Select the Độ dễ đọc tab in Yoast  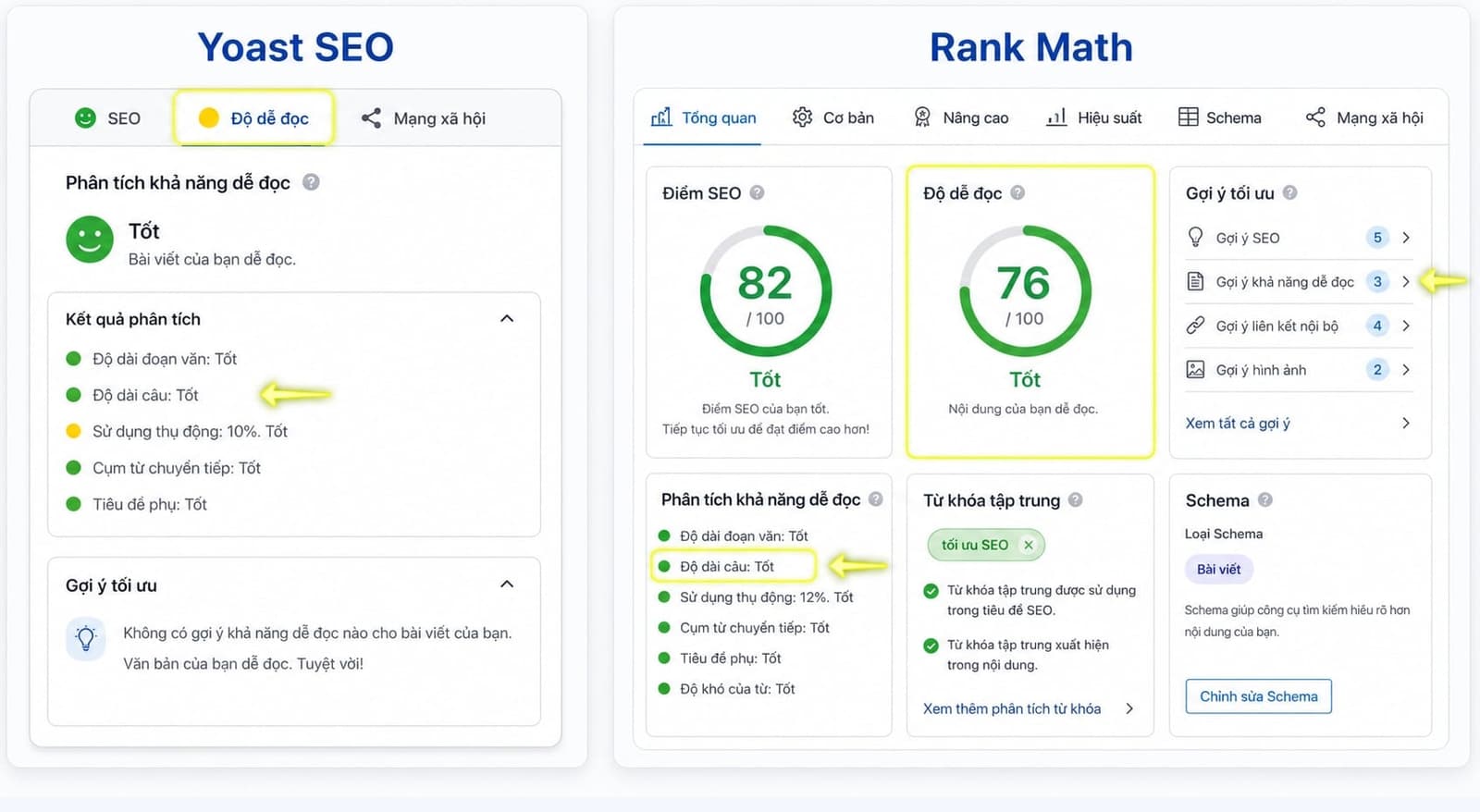[253, 118]
